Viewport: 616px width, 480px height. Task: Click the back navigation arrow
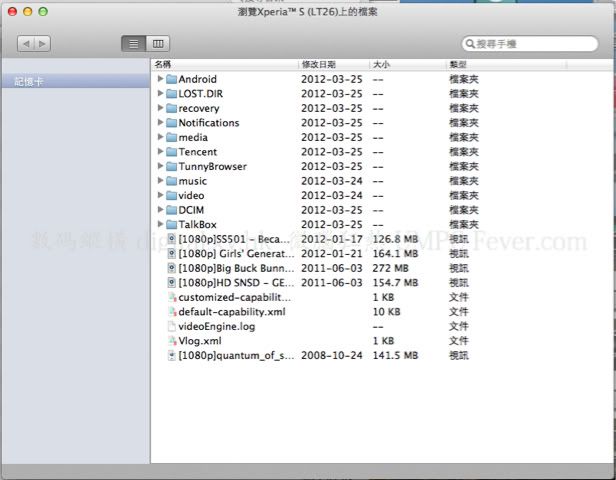coord(25,44)
